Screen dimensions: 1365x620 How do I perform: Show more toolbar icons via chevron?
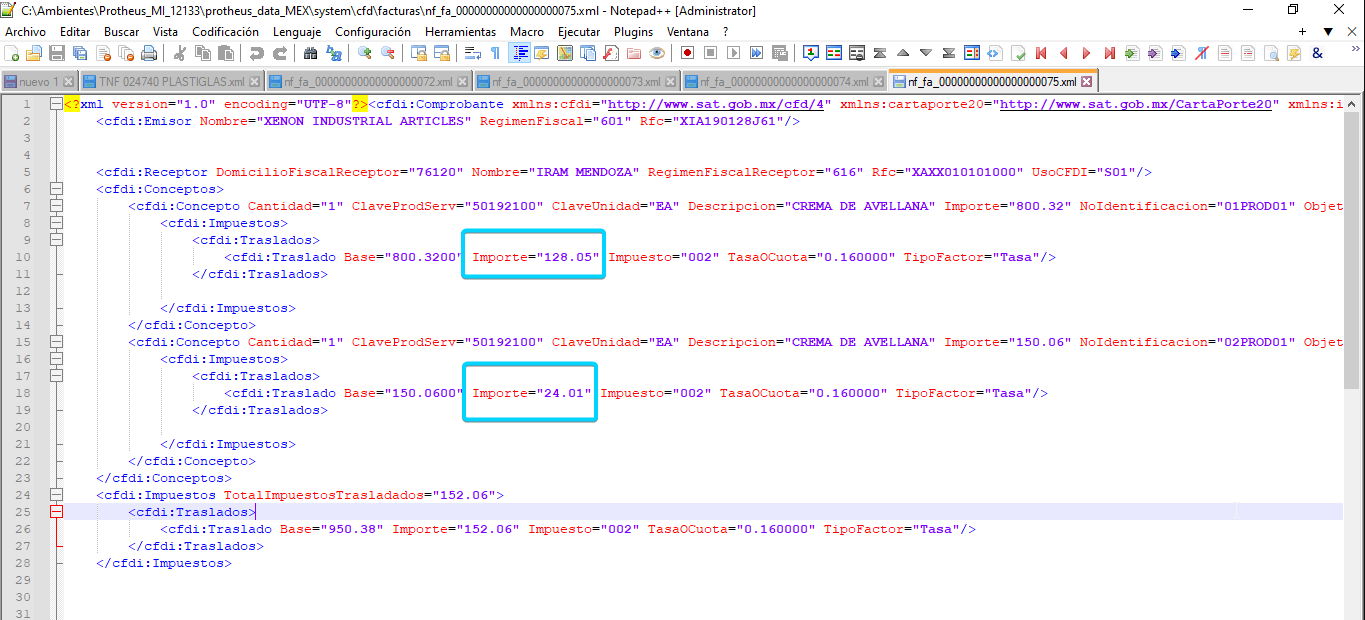(x=1356, y=48)
